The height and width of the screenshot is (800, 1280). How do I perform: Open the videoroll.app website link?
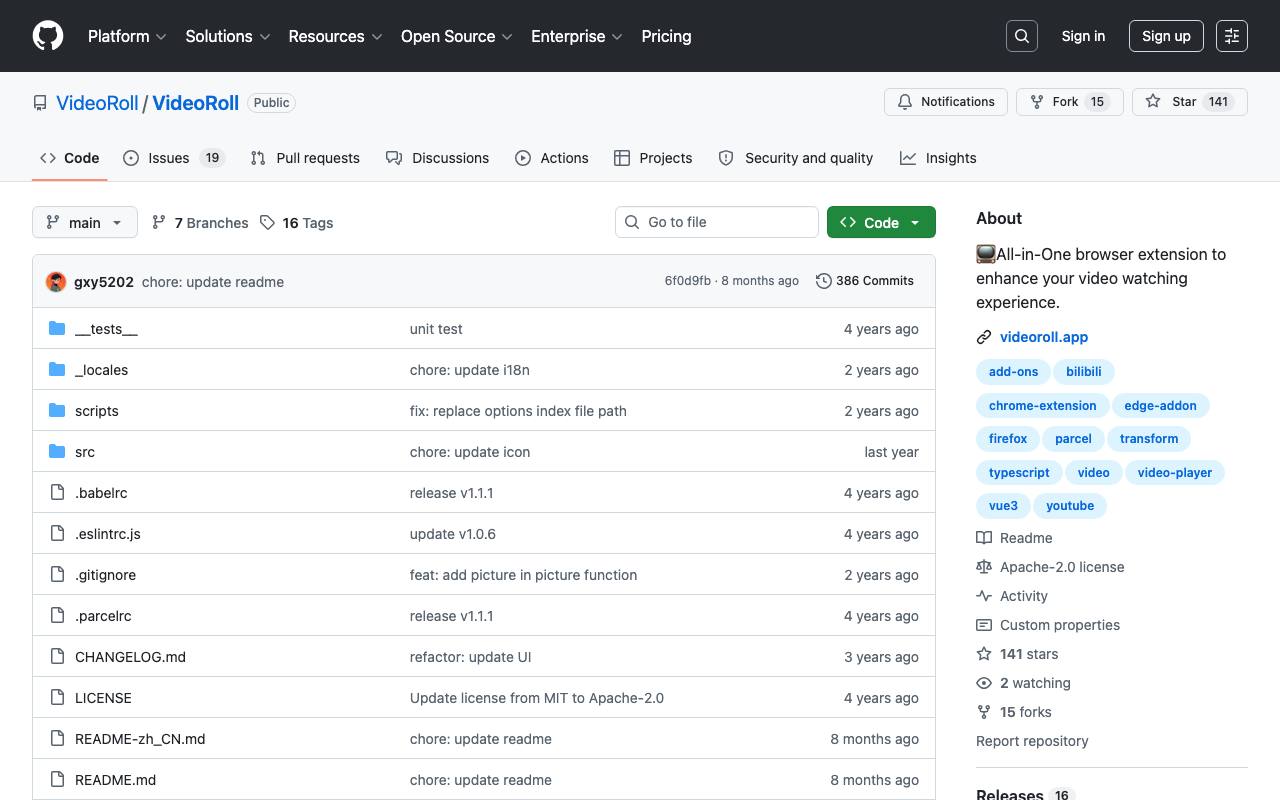1044,338
